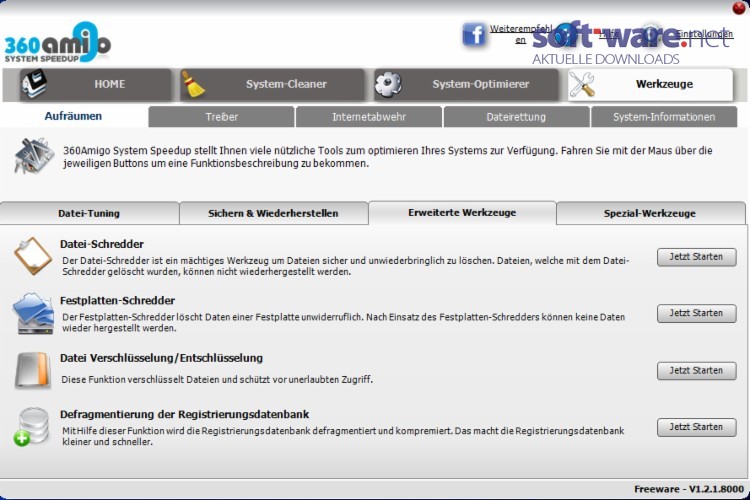Switch to the Datei-Tuning tab
The image size is (750, 500).
click(x=89, y=213)
